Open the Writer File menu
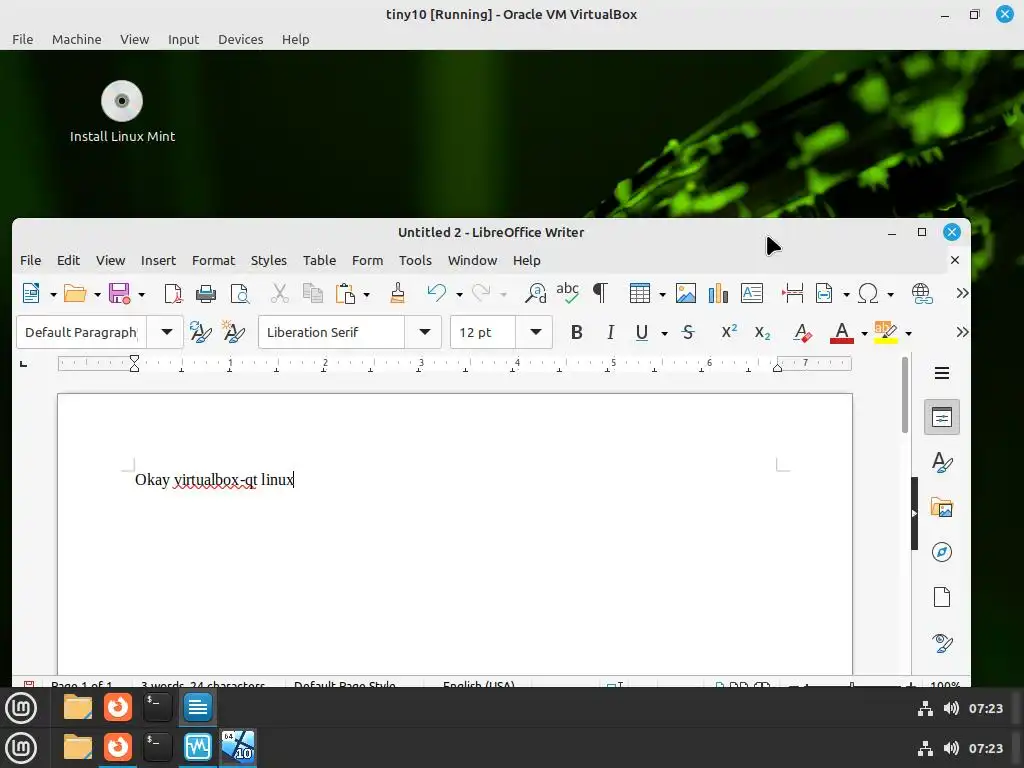1024x768 pixels. [x=30, y=260]
